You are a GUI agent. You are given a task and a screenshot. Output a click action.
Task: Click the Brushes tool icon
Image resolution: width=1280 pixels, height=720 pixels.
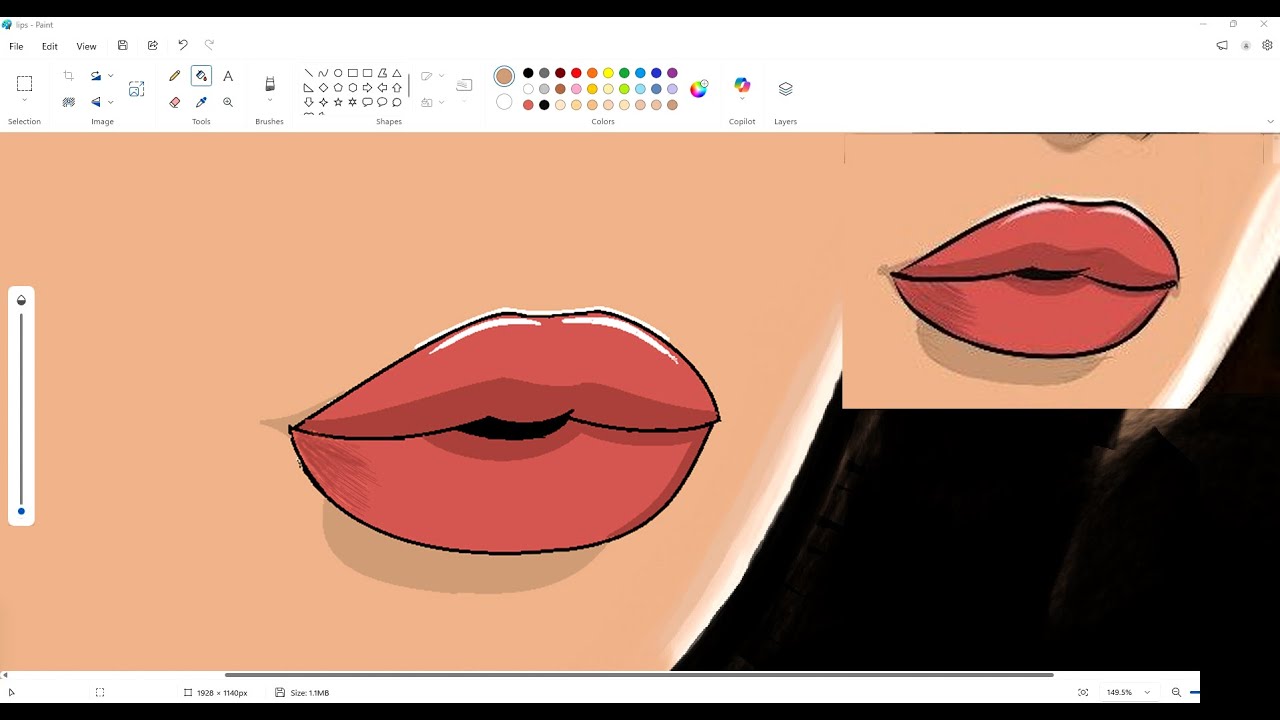click(269, 84)
